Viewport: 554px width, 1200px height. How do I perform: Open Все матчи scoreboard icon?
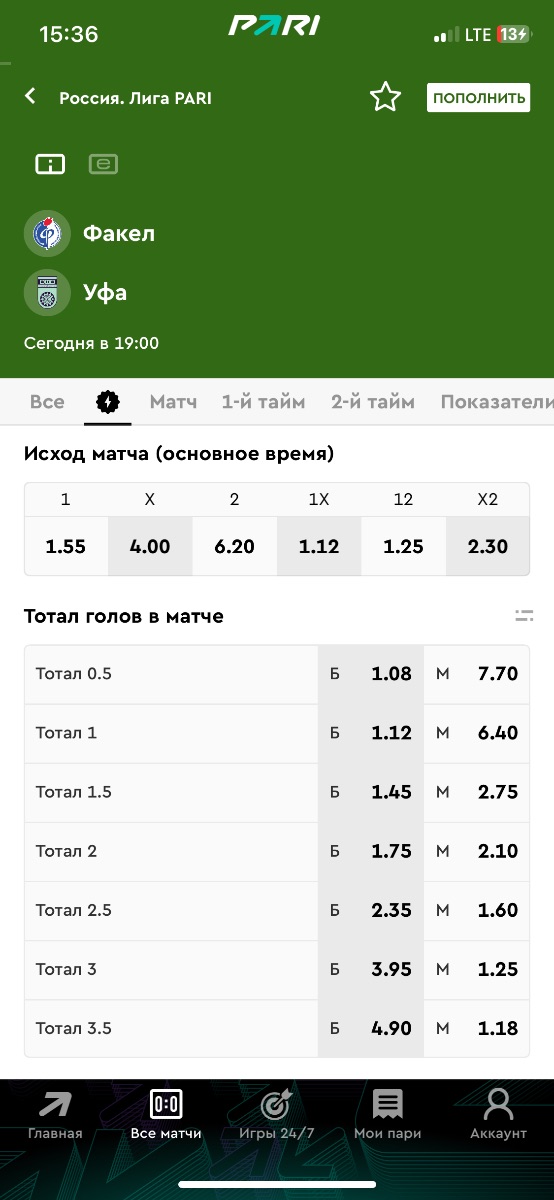166,1115
